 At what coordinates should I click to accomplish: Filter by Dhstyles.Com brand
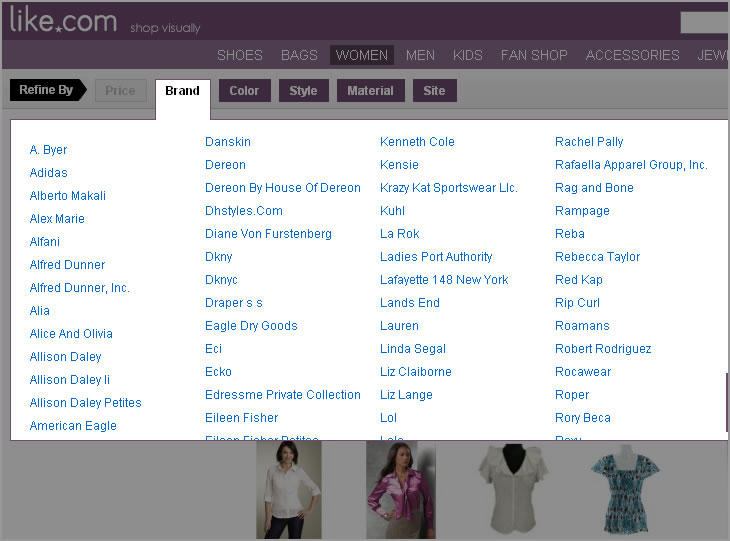(x=243, y=211)
